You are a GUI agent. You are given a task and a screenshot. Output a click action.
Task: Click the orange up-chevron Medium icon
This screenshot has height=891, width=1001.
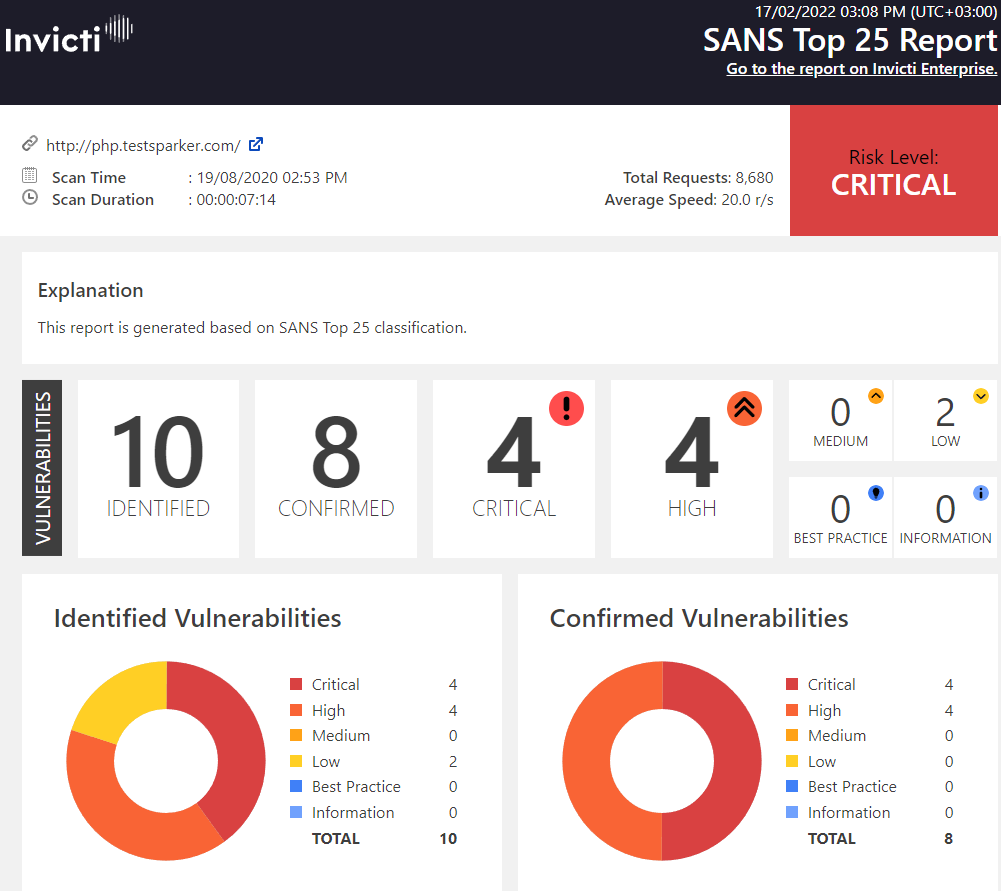(x=876, y=396)
